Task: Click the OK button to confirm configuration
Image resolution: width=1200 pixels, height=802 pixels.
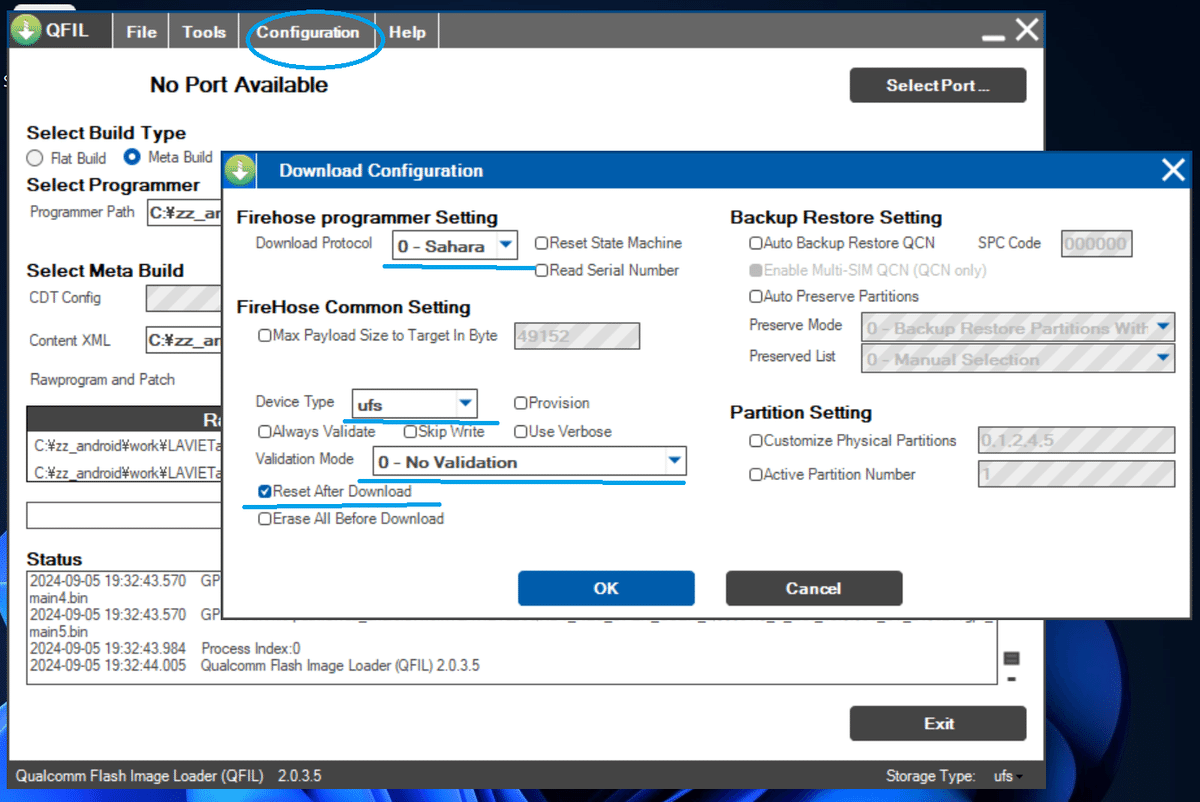Action: (x=605, y=588)
